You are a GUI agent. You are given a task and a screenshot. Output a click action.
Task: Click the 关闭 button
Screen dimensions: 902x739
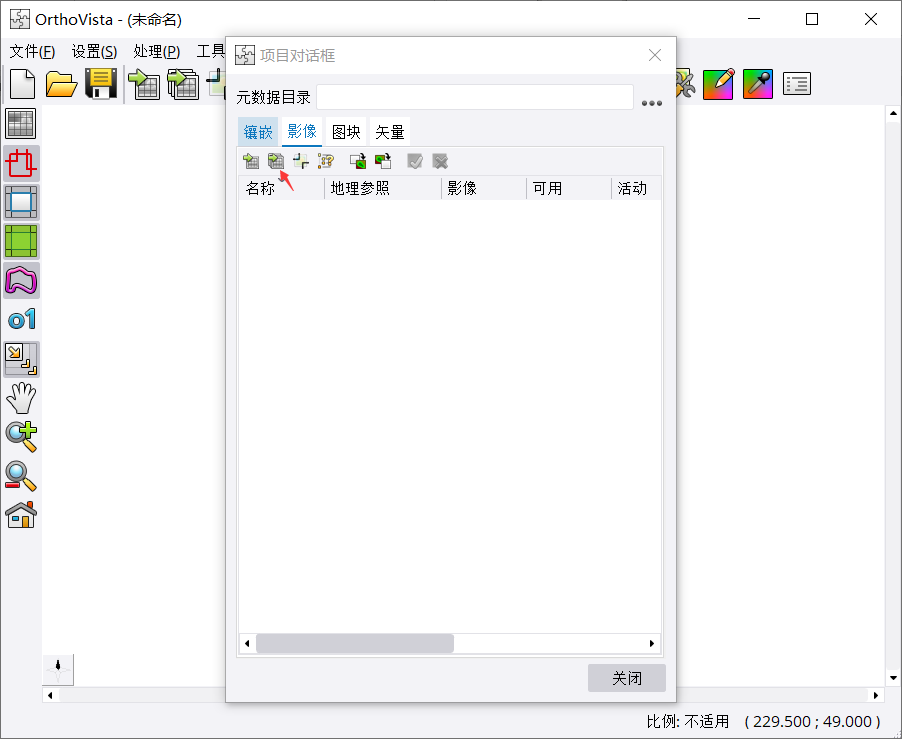[x=626, y=678]
